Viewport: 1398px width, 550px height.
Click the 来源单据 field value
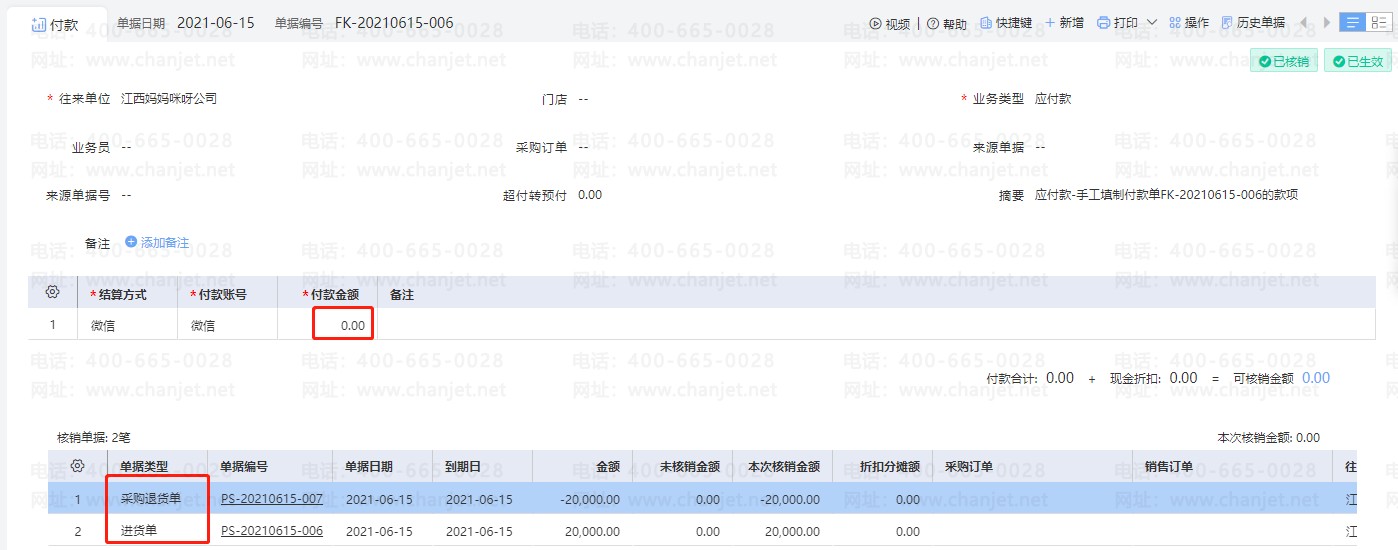click(x=1041, y=147)
